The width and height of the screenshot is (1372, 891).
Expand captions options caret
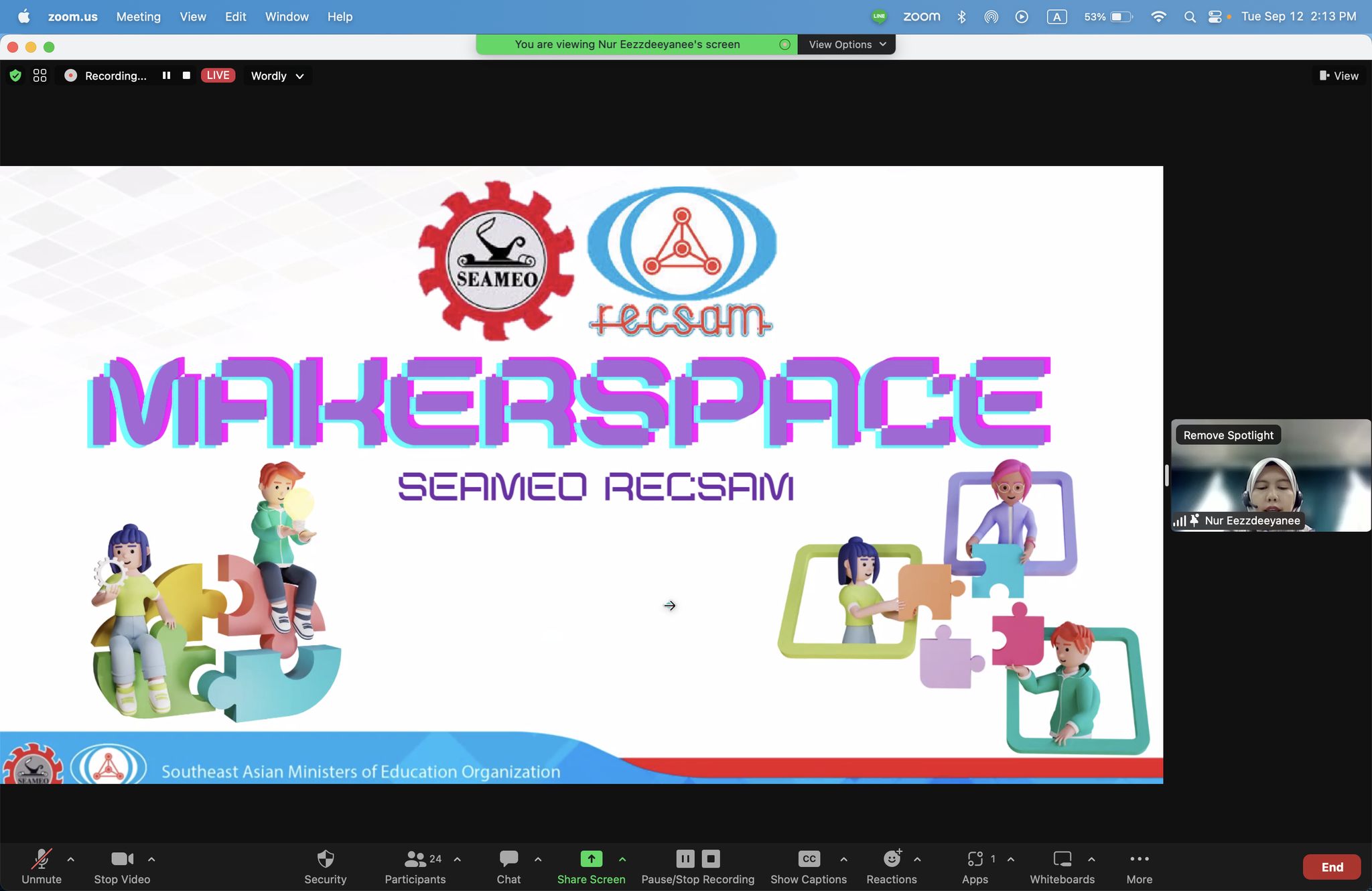[x=843, y=859]
